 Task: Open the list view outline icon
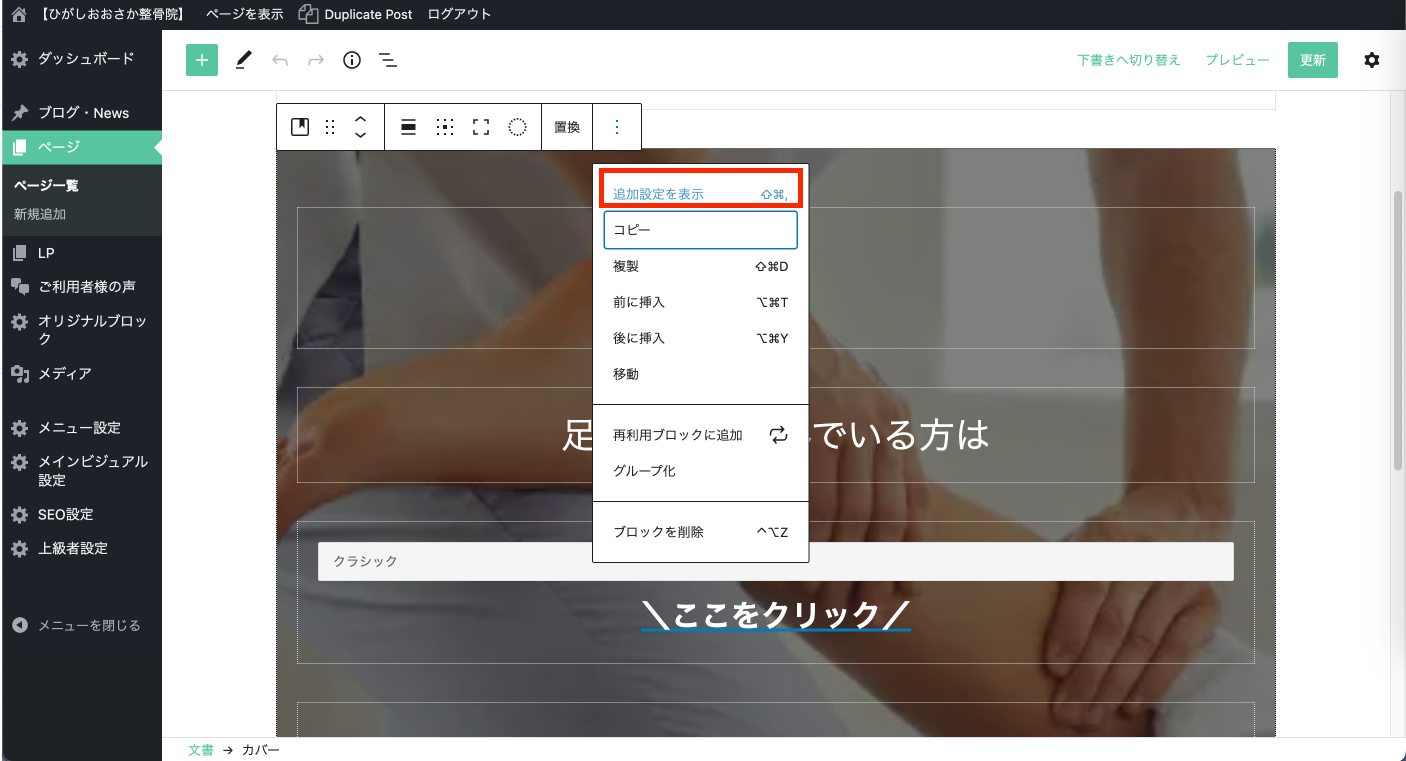click(x=388, y=60)
